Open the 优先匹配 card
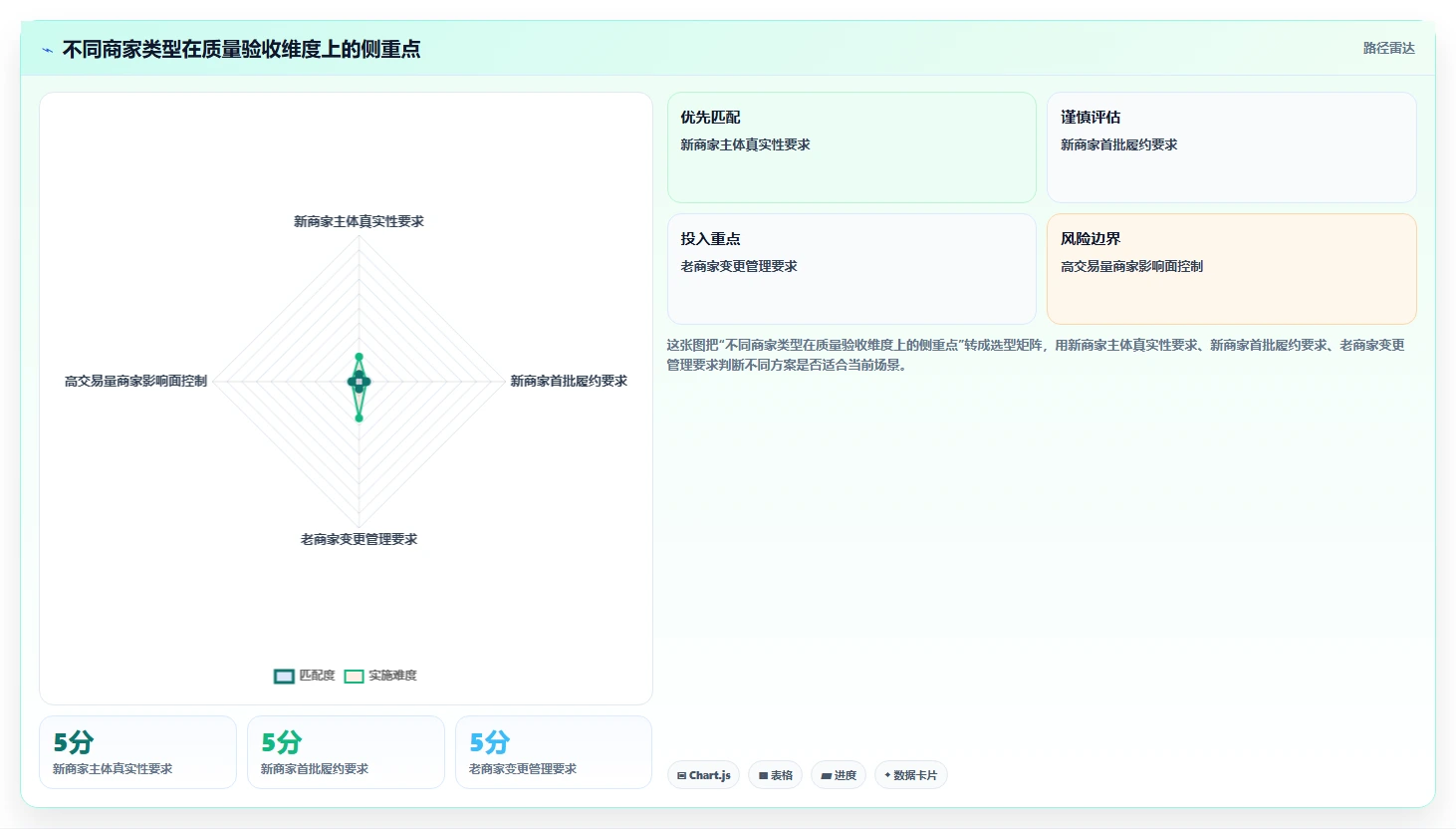The image size is (1456, 829). tap(851, 147)
